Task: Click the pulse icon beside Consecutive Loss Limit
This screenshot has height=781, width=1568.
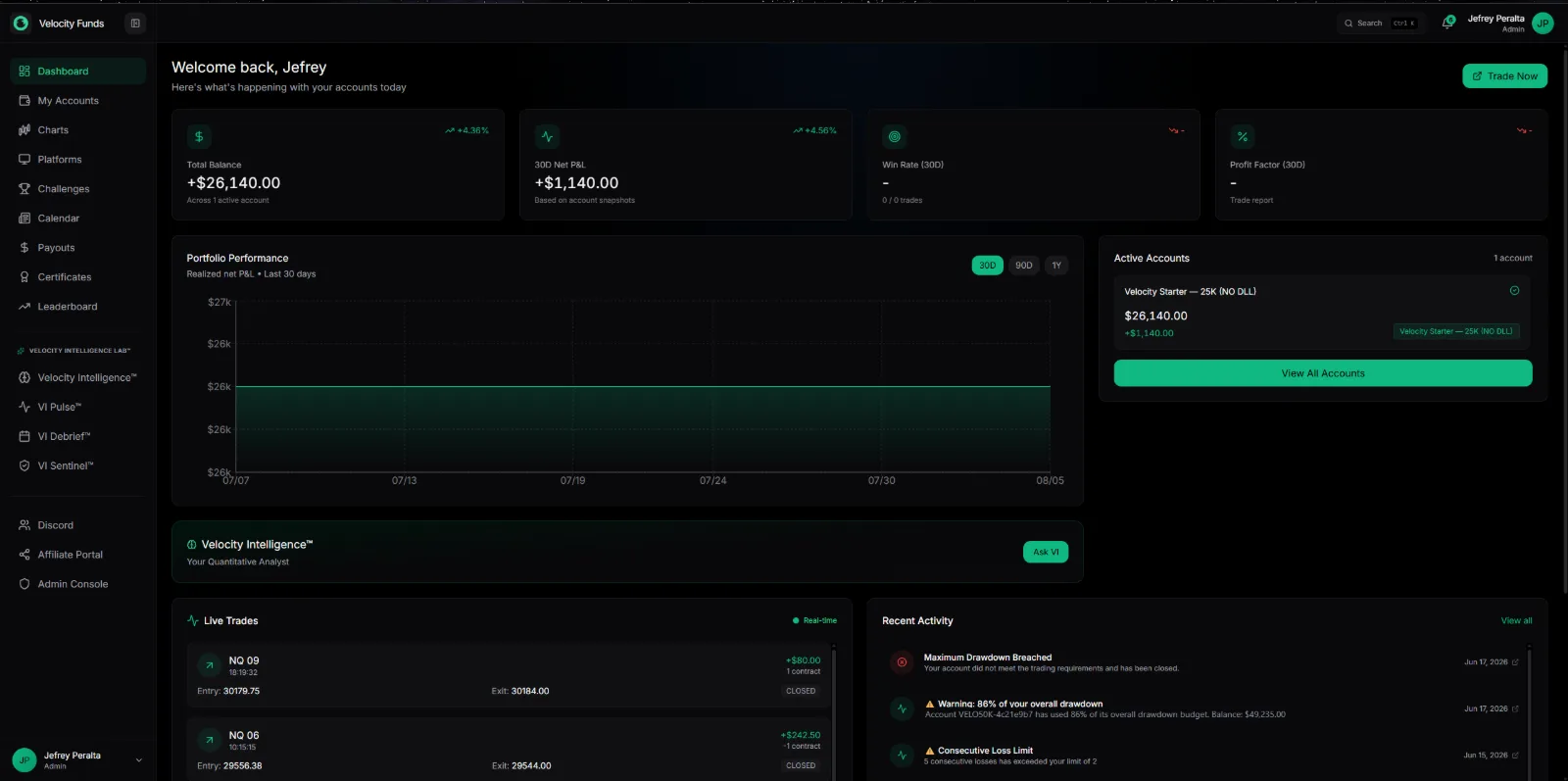Action: 902,756
